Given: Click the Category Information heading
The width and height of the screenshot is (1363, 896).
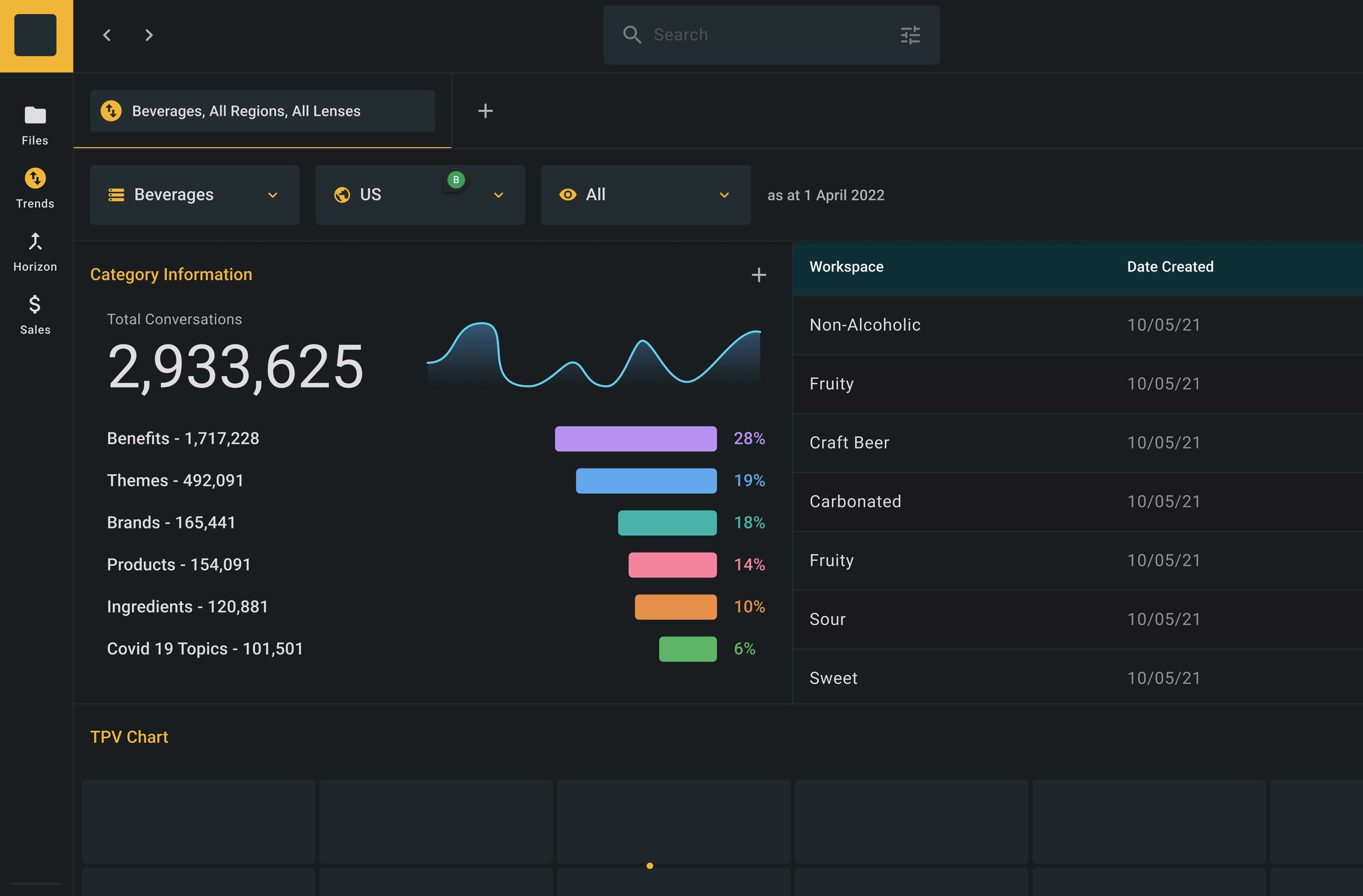Looking at the screenshot, I should click(x=171, y=275).
